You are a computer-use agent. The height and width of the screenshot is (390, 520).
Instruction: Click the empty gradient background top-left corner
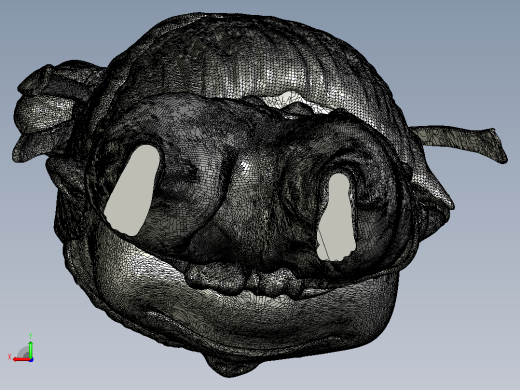click(x=33, y=27)
